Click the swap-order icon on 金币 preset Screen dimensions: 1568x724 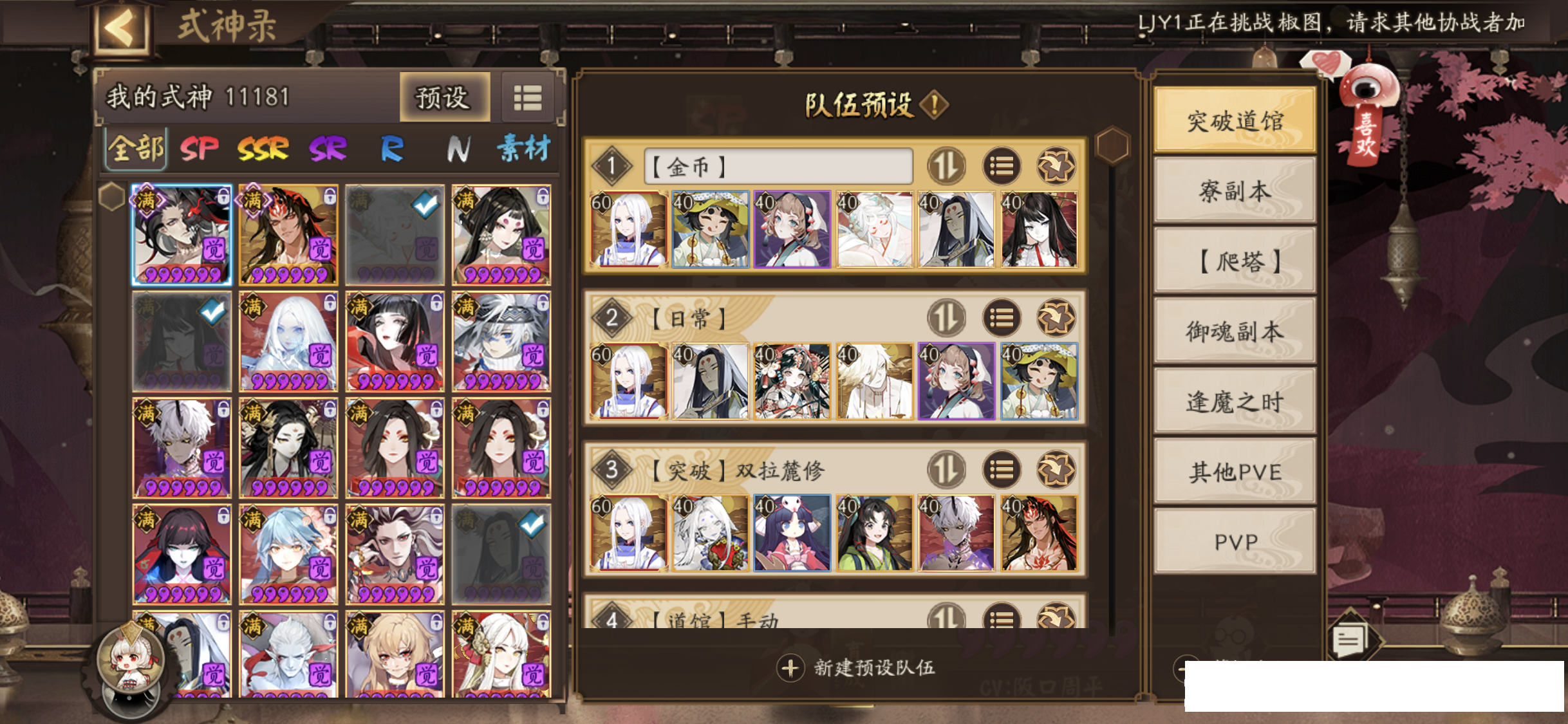(946, 167)
